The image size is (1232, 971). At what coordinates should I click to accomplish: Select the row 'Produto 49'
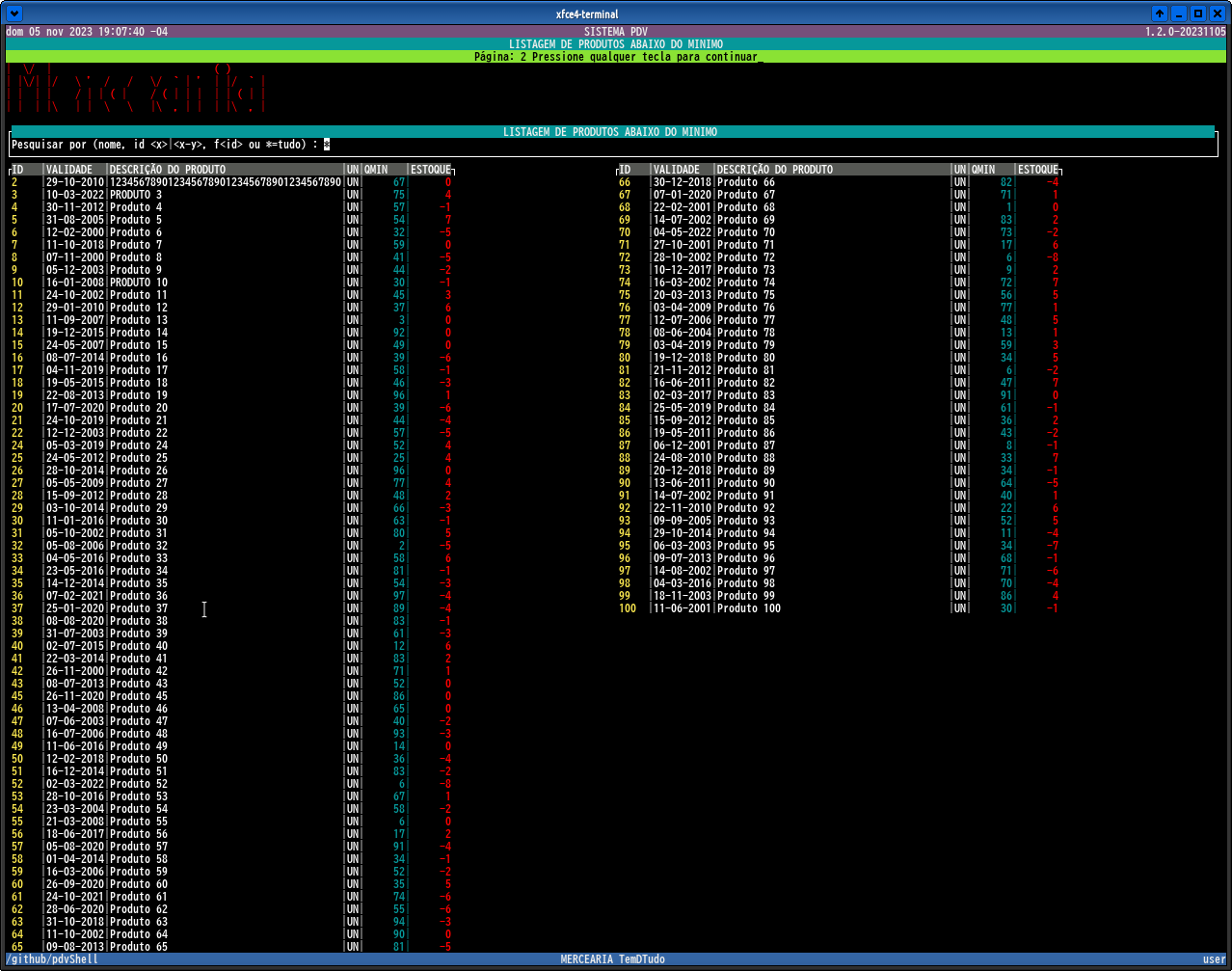231,746
